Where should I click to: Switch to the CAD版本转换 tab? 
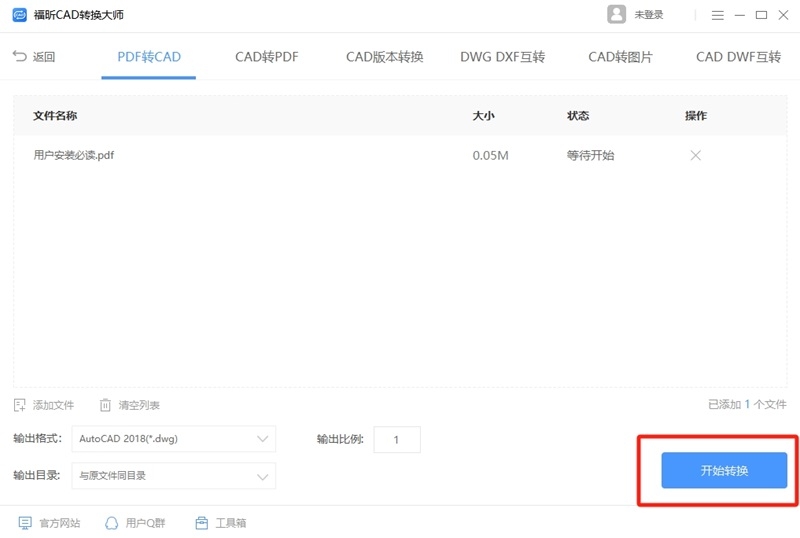(385, 57)
